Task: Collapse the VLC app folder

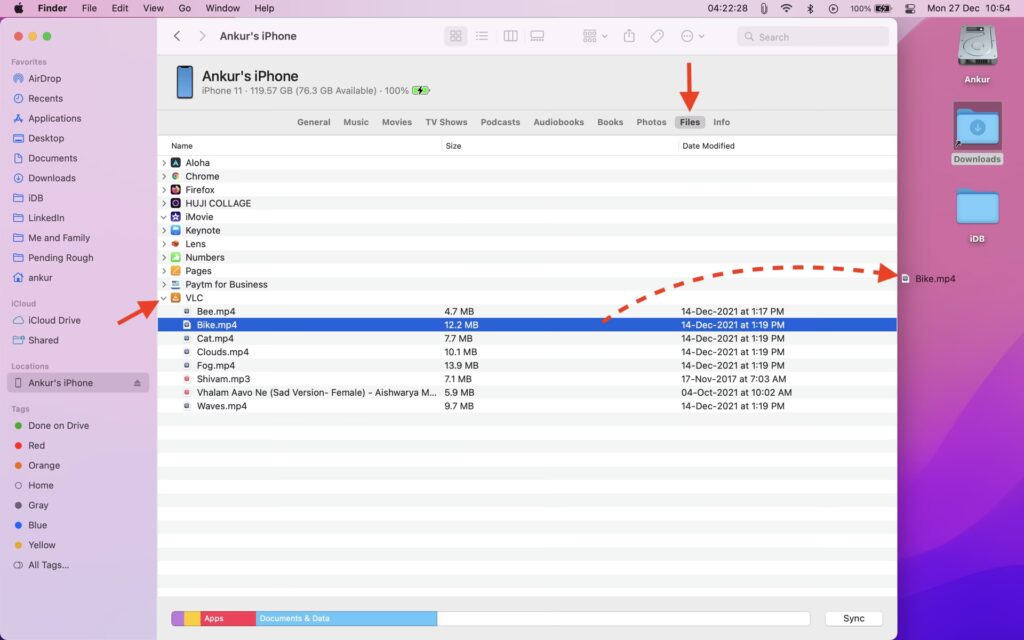Action: [x=164, y=298]
